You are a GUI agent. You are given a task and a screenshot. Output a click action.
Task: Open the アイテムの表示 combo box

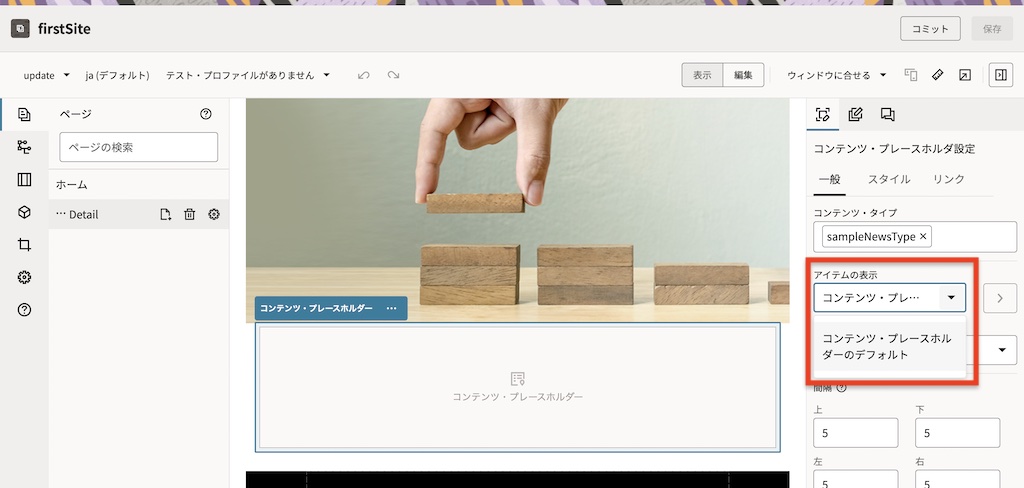[x=889, y=298]
